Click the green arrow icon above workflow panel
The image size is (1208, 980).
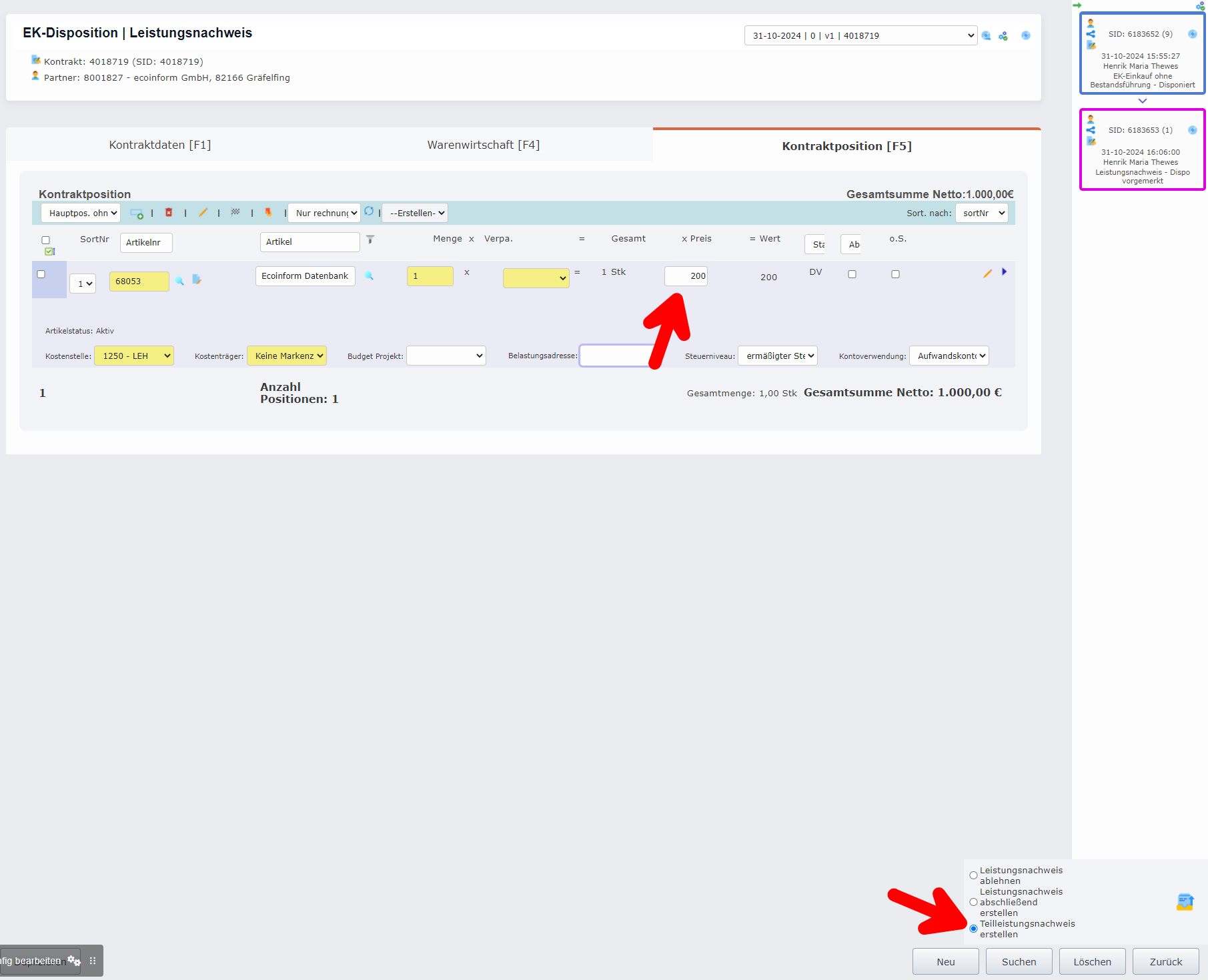1077,5
